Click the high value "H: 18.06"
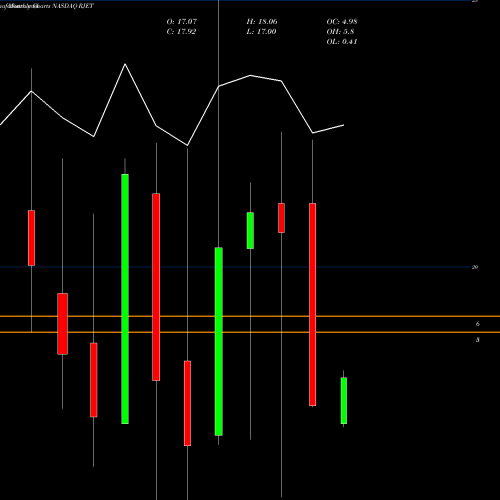The width and height of the screenshot is (500, 500). pyautogui.click(x=262, y=22)
